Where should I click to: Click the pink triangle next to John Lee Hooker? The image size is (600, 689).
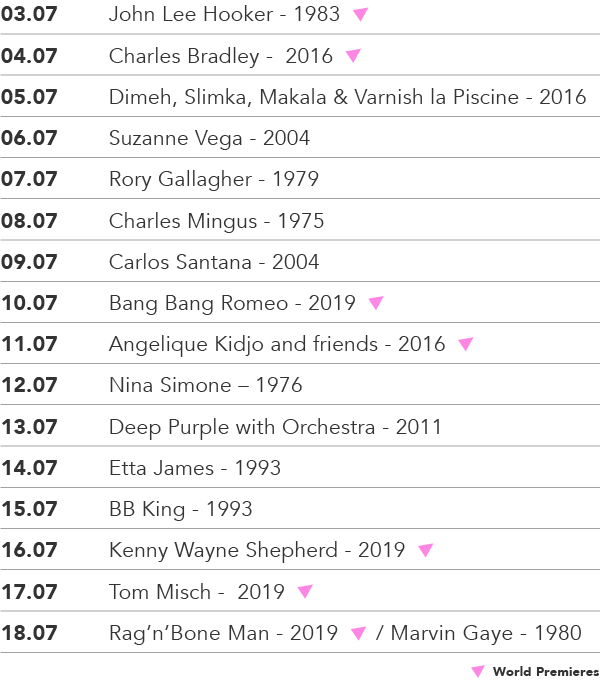(x=360, y=15)
